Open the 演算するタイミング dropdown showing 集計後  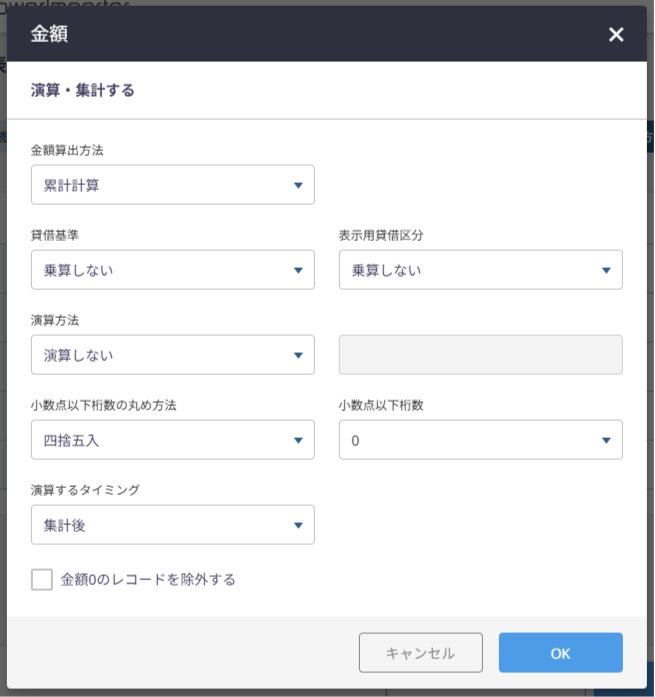173,525
